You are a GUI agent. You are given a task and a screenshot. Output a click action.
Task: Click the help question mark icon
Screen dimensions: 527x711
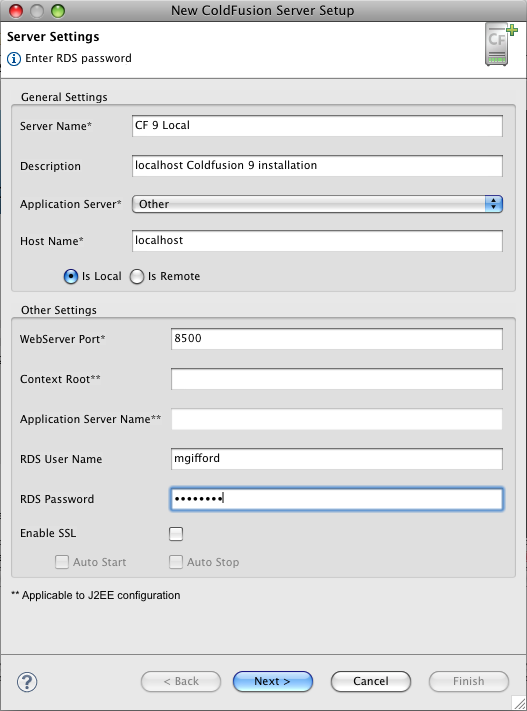click(x=27, y=682)
